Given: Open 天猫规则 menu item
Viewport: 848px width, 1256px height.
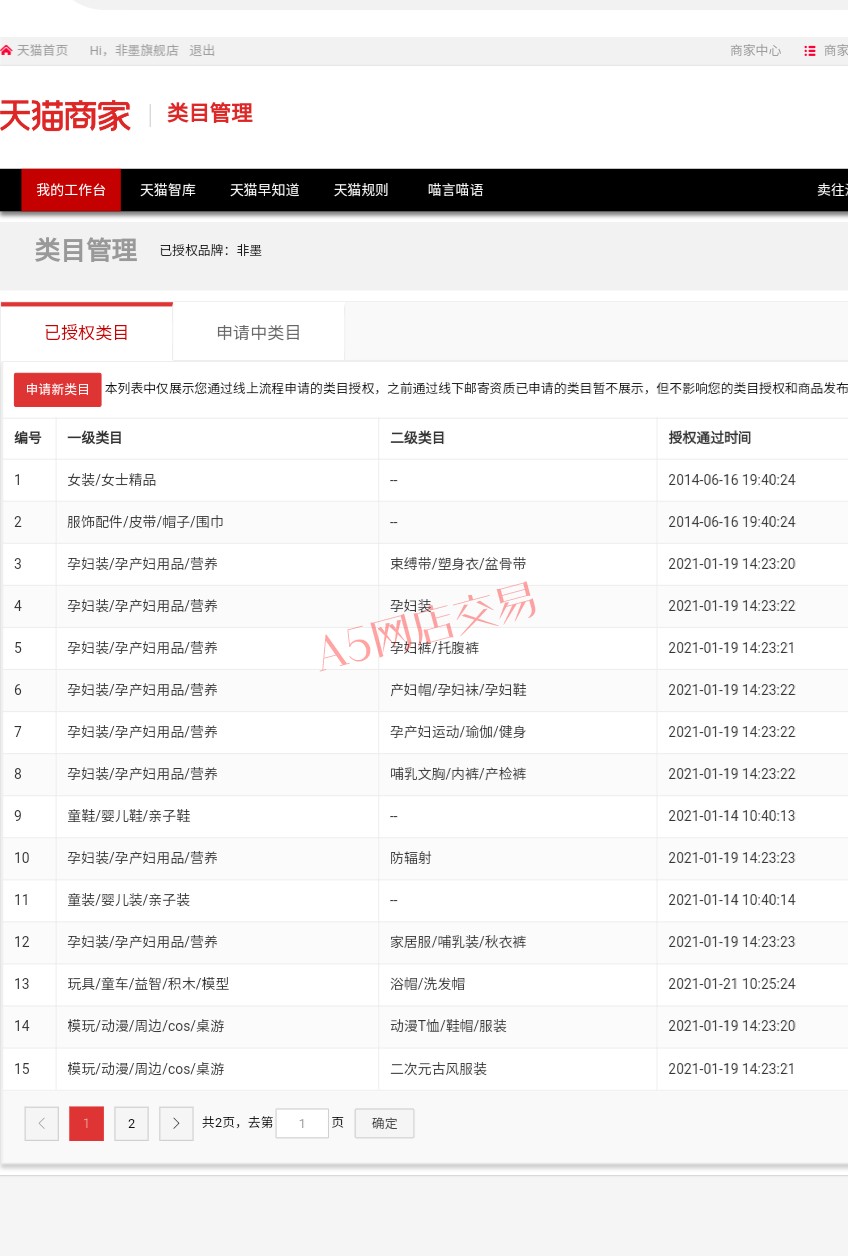Looking at the screenshot, I should point(361,190).
